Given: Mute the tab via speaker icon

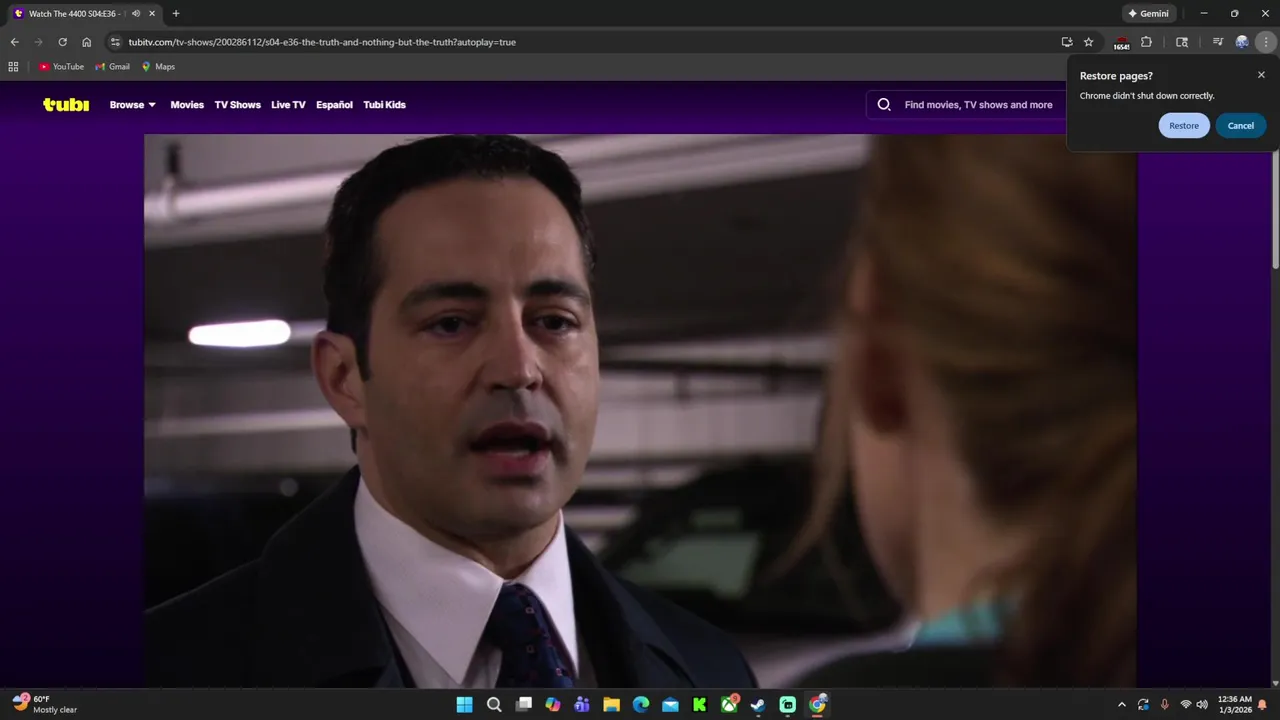Looking at the screenshot, I should point(136,14).
